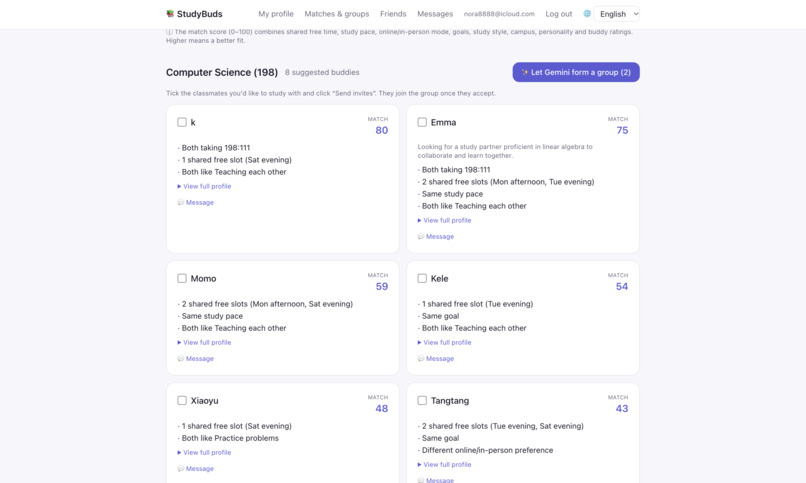Click the message bubble icon on Xiaoyu's card

point(180,469)
